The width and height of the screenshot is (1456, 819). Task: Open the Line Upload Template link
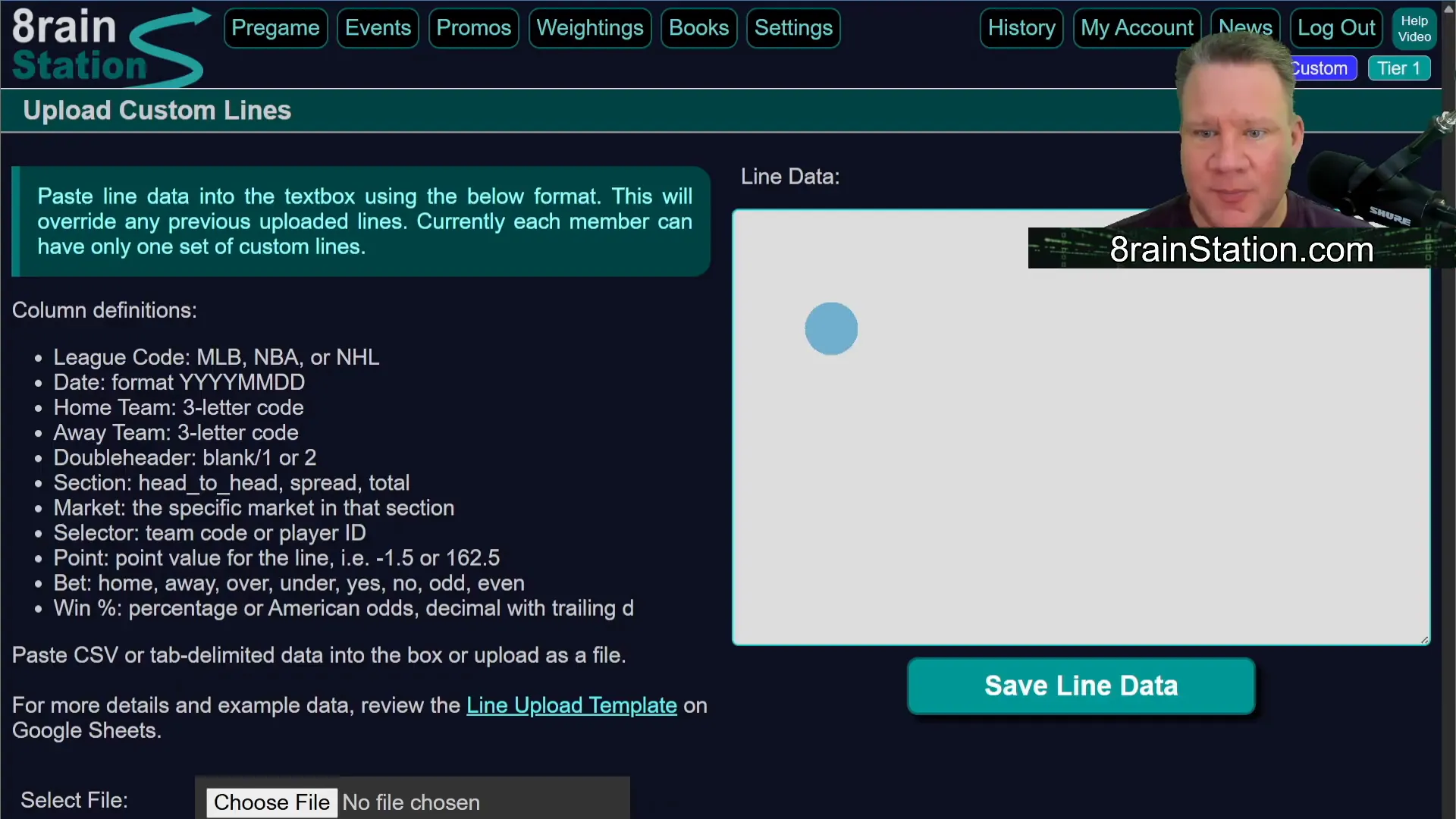tap(571, 705)
